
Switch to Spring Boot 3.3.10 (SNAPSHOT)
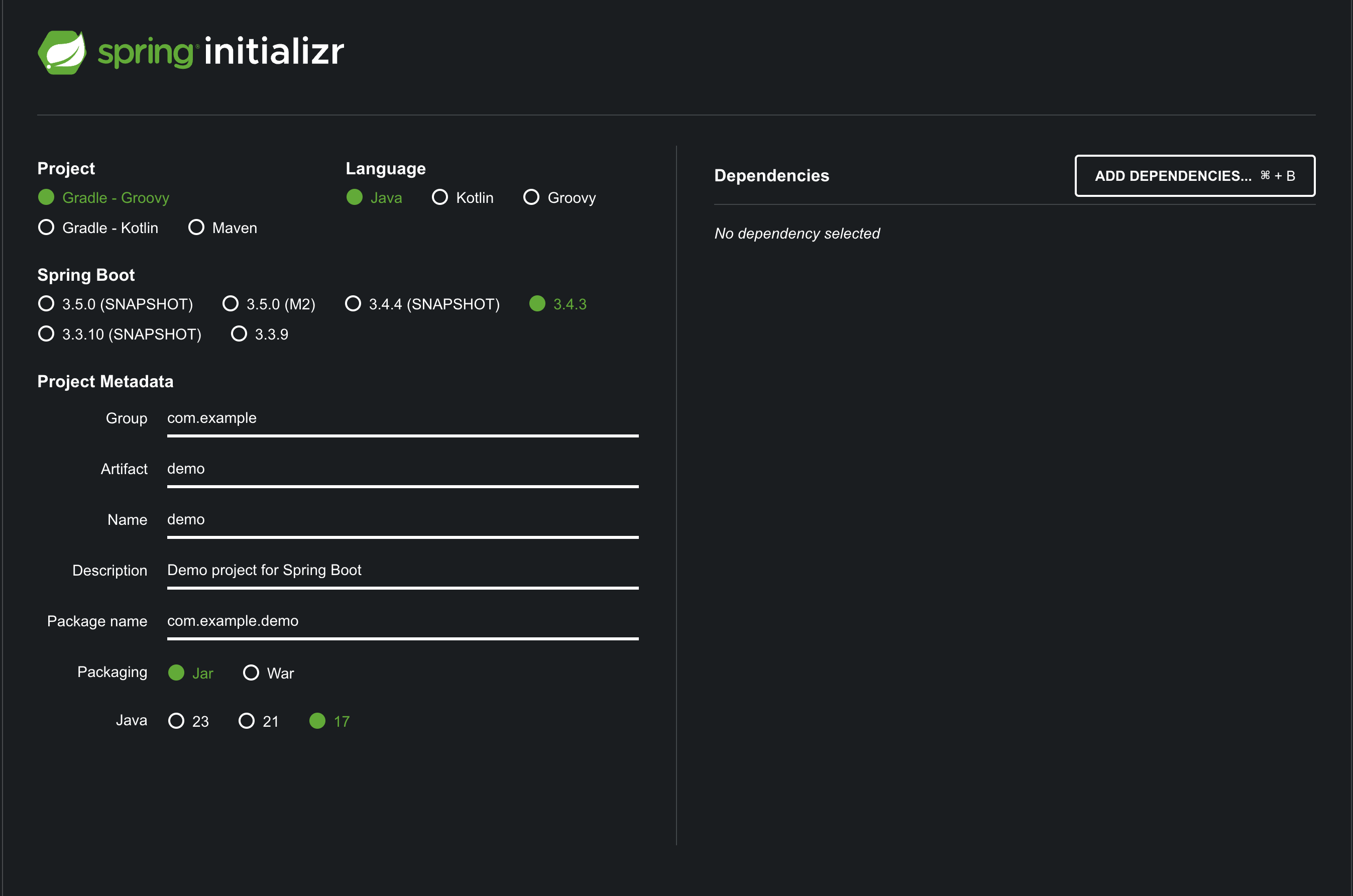[x=46, y=333]
